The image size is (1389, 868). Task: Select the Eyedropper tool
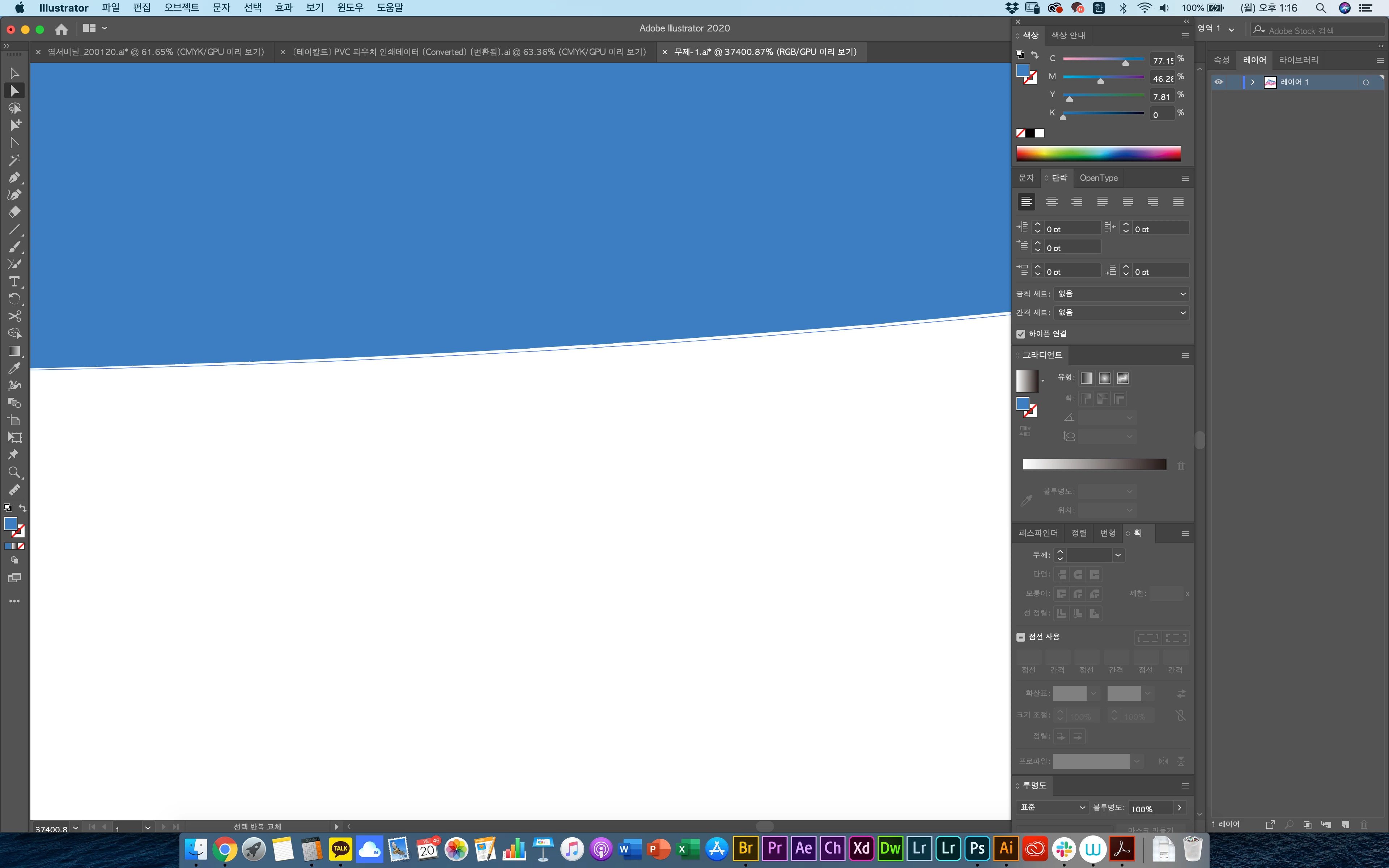tap(14, 368)
